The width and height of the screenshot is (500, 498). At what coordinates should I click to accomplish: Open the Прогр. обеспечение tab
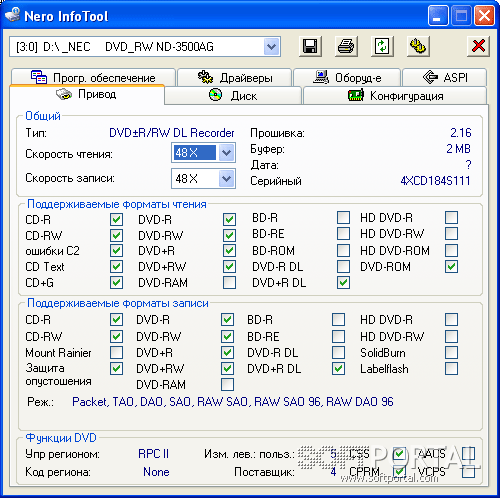(x=93, y=77)
